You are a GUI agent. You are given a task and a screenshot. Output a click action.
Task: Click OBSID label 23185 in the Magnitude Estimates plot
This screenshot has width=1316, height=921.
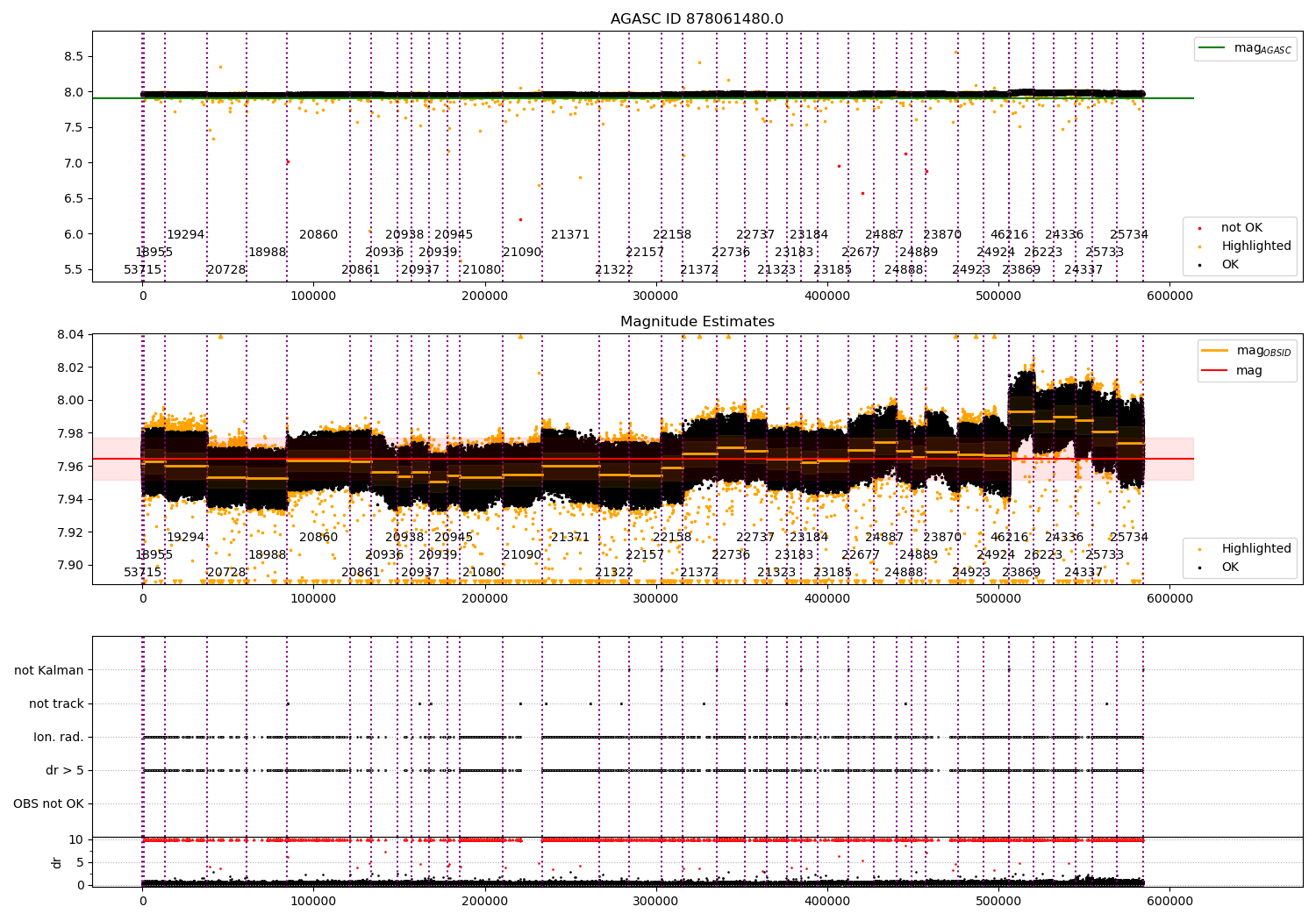833,573
